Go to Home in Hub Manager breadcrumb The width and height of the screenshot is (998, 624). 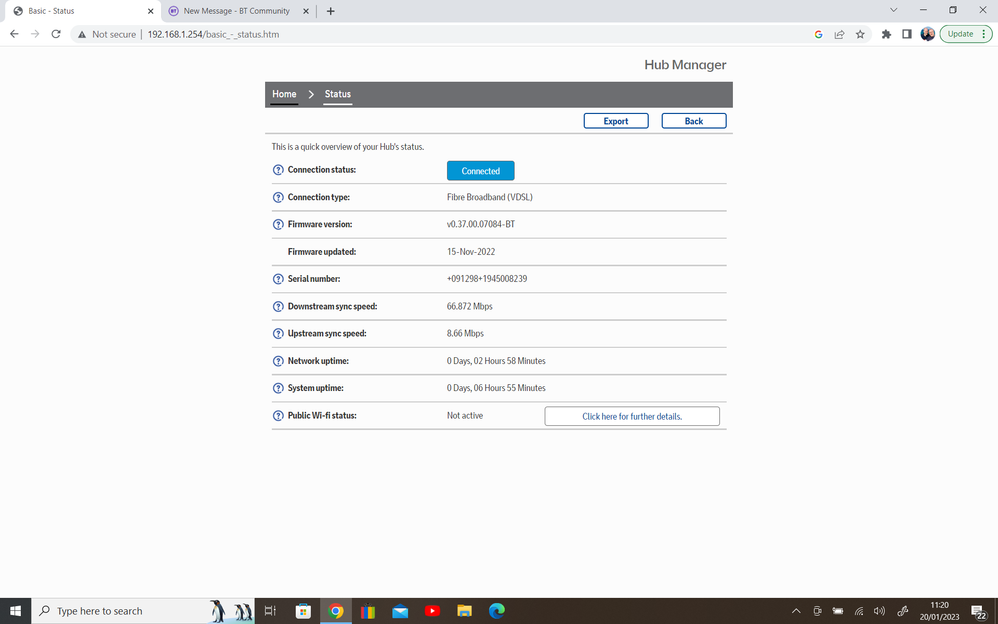pos(284,94)
